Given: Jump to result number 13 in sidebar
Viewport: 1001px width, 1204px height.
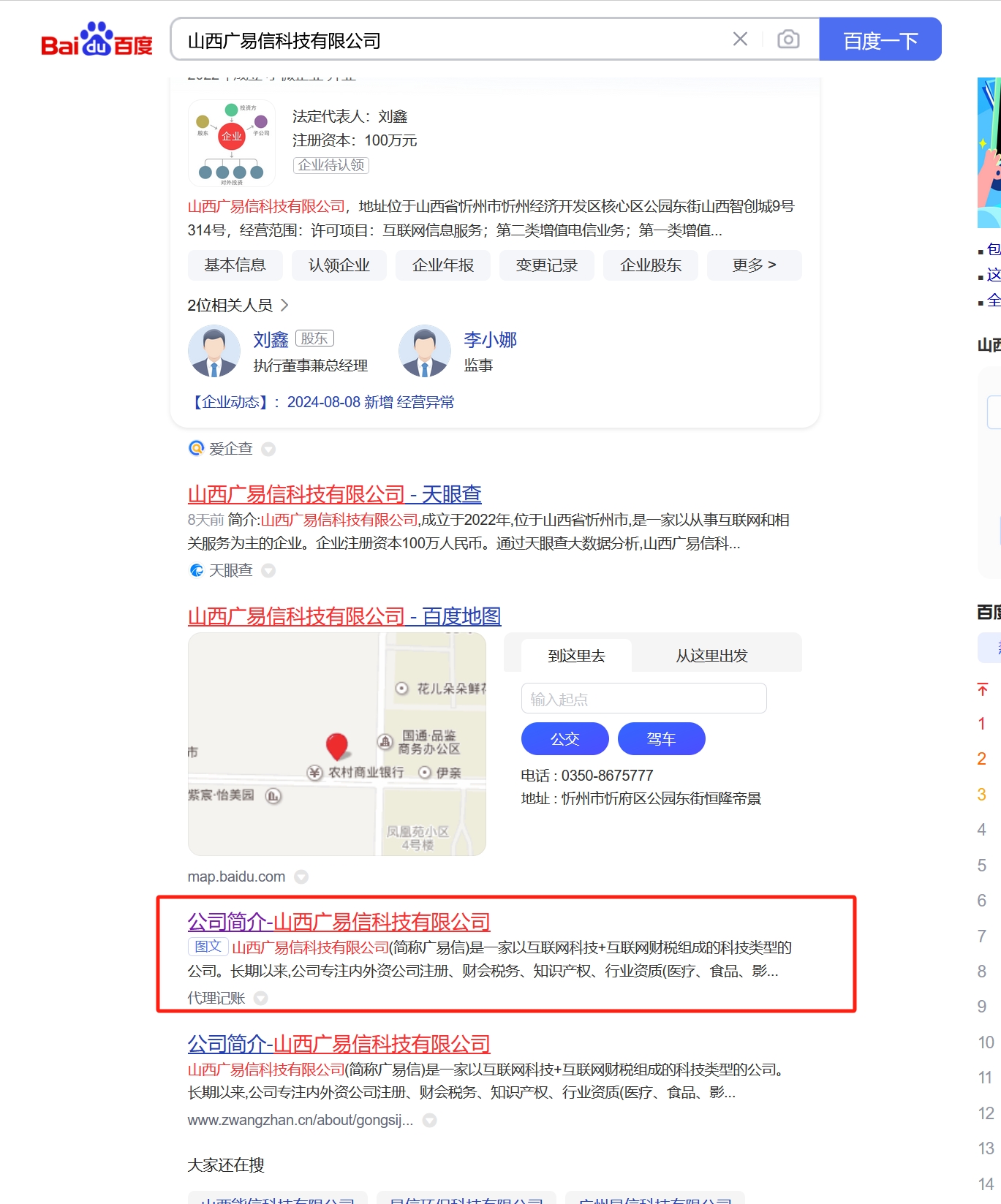Looking at the screenshot, I should (x=986, y=1148).
